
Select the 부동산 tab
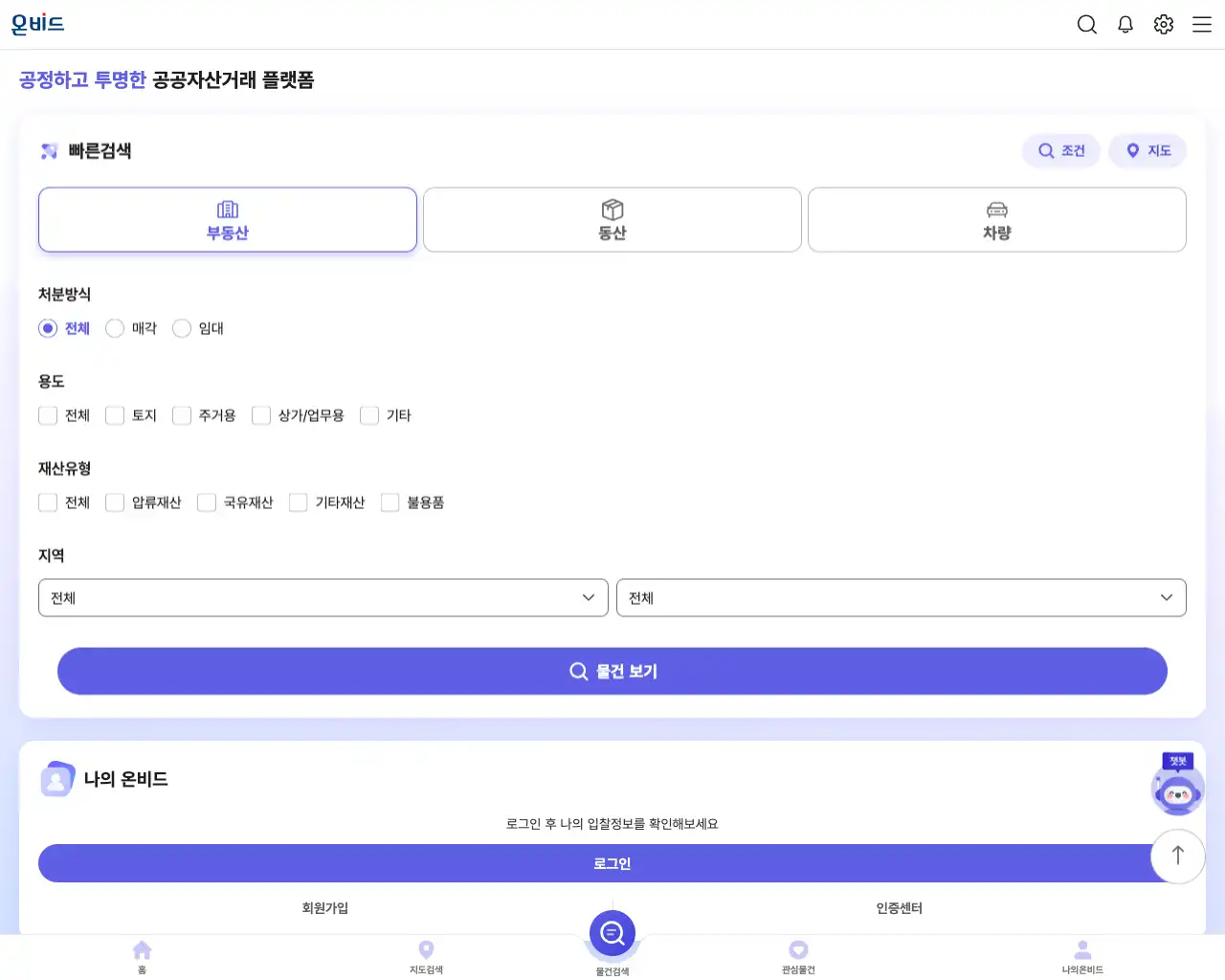tap(228, 220)
